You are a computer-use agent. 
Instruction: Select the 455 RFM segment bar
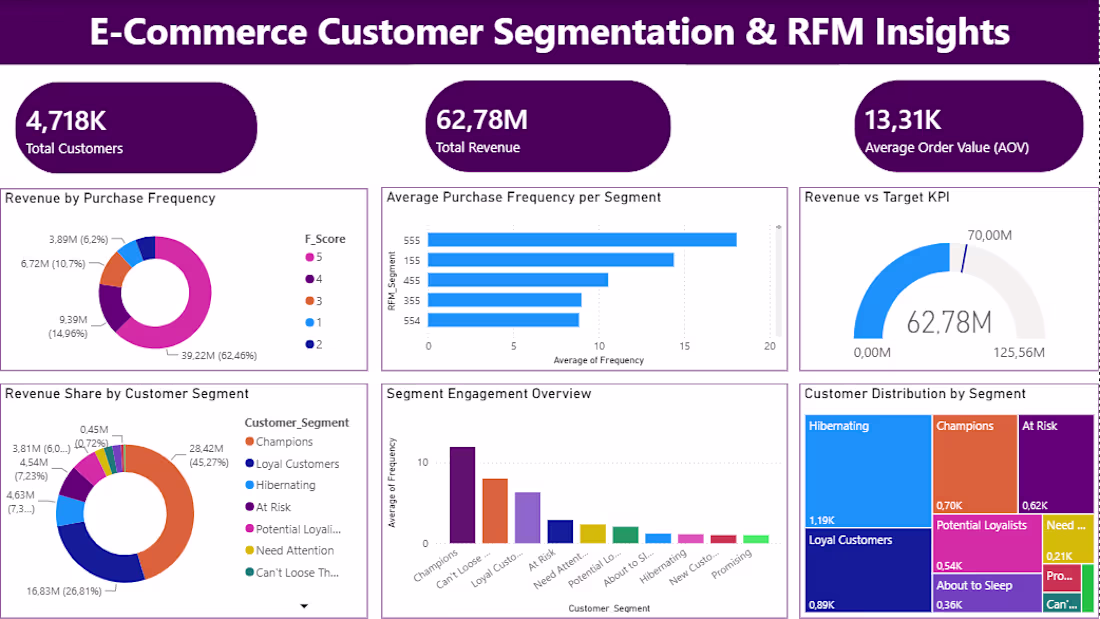(x=518, y=280)
